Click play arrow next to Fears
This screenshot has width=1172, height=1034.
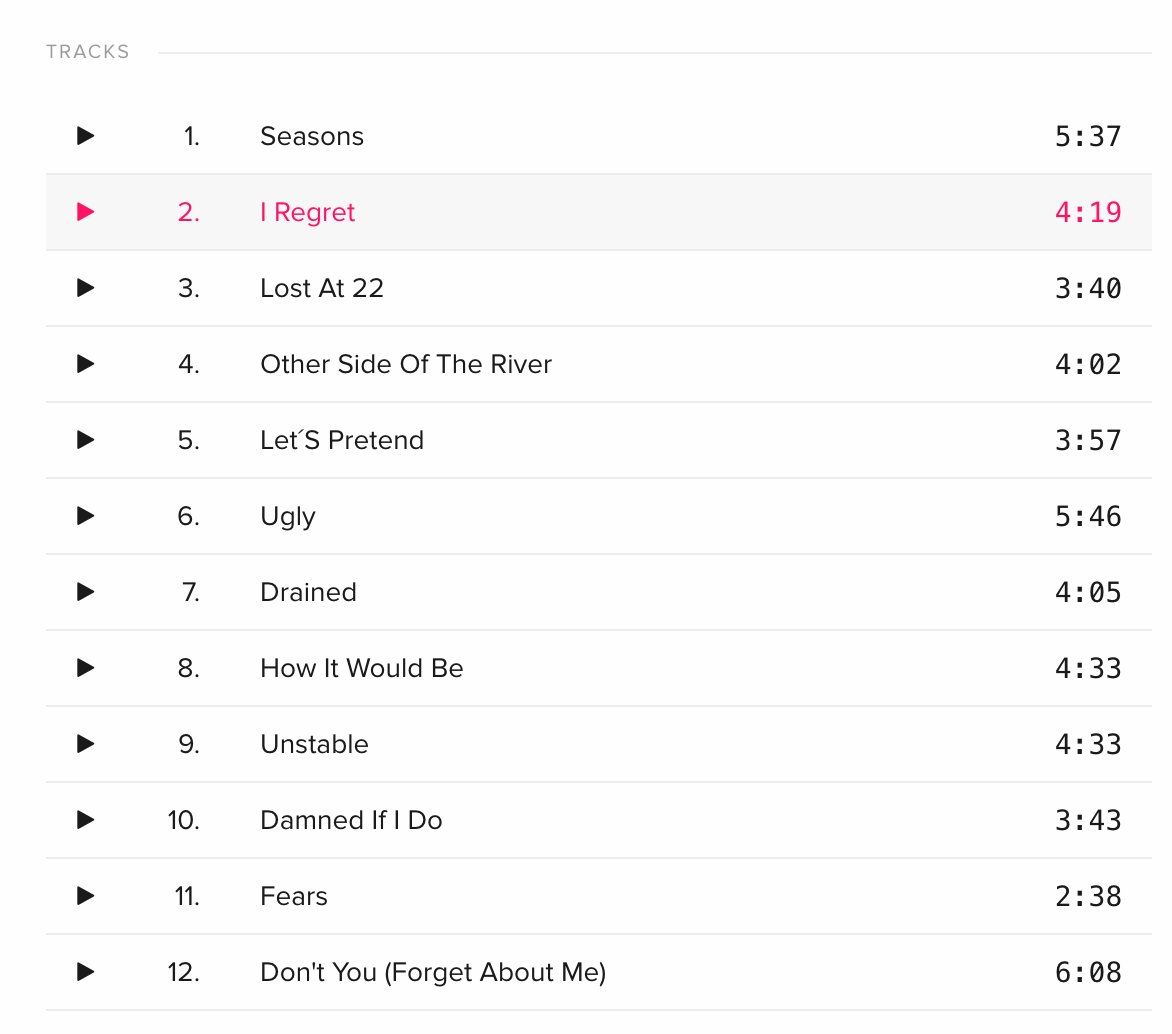[x=86, y=896]
